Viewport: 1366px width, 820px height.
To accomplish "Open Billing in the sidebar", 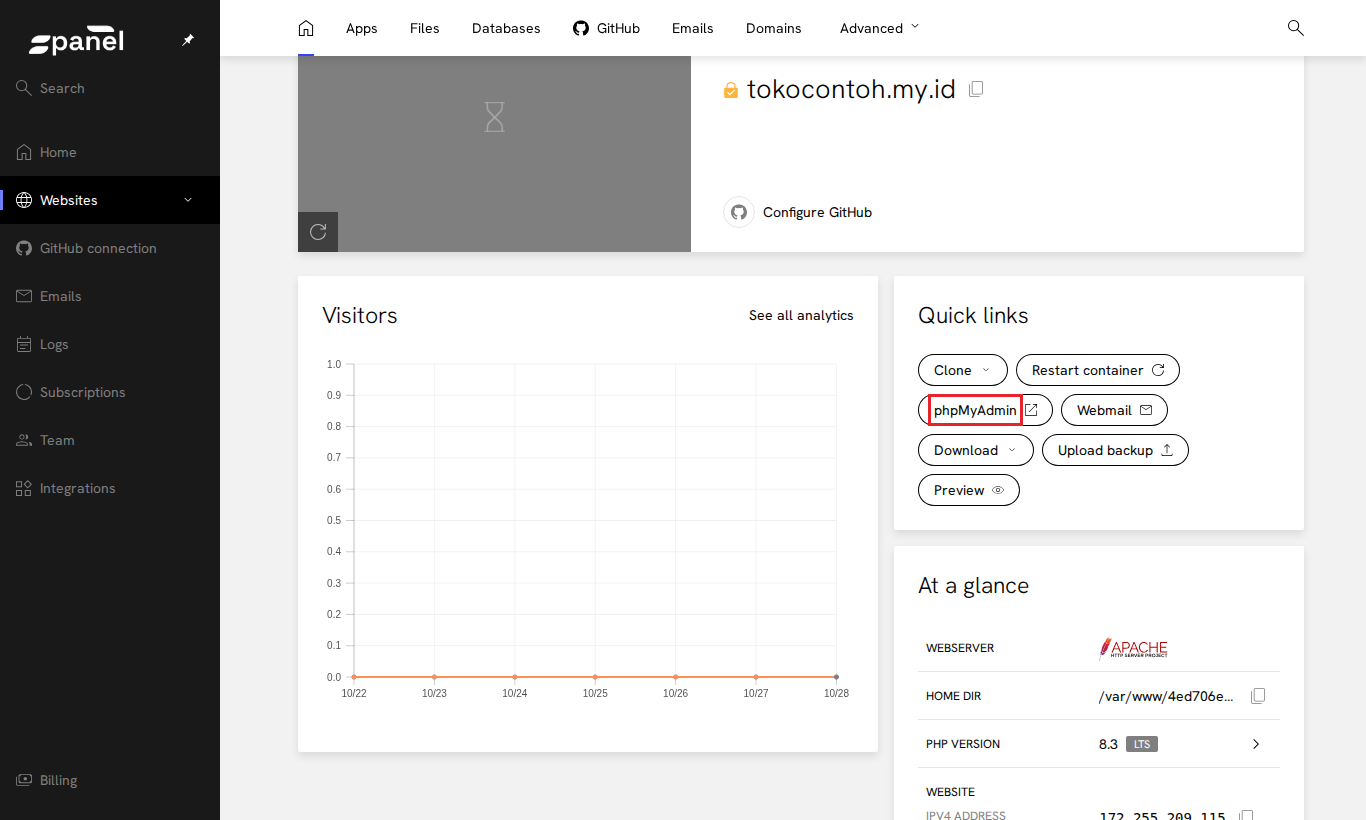I will [x=110, y=780].
